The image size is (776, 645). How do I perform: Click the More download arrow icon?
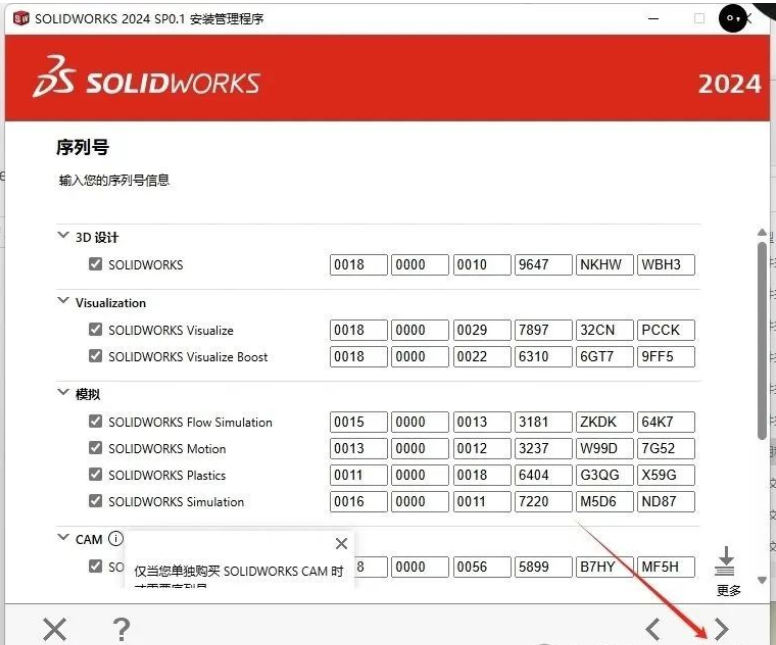tap(726, 561)
